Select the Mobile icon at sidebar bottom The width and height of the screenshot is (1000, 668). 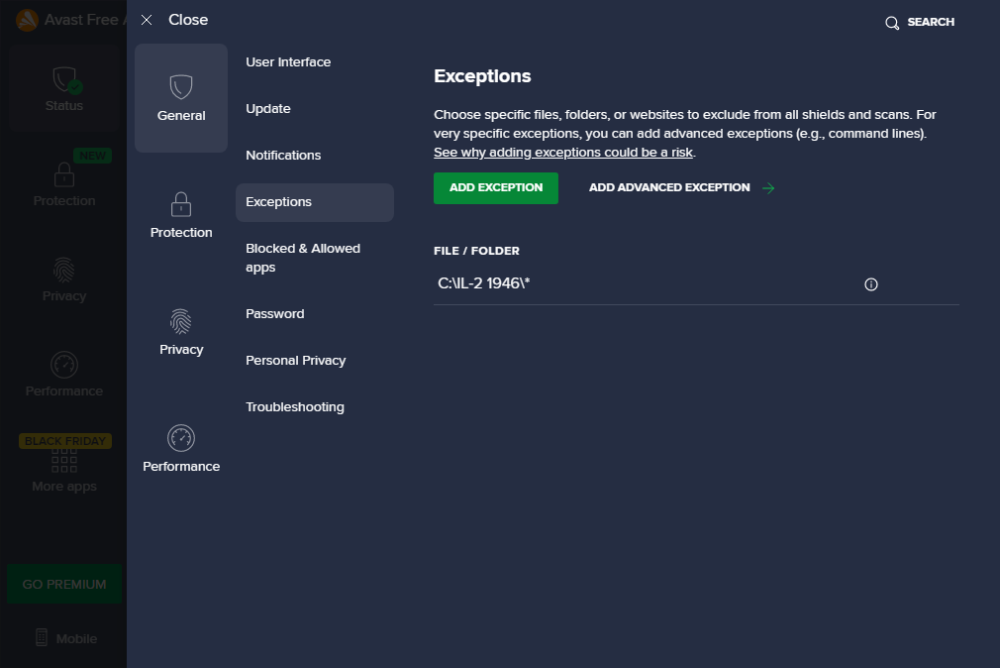pyautogui.click(x=63, y=638)
